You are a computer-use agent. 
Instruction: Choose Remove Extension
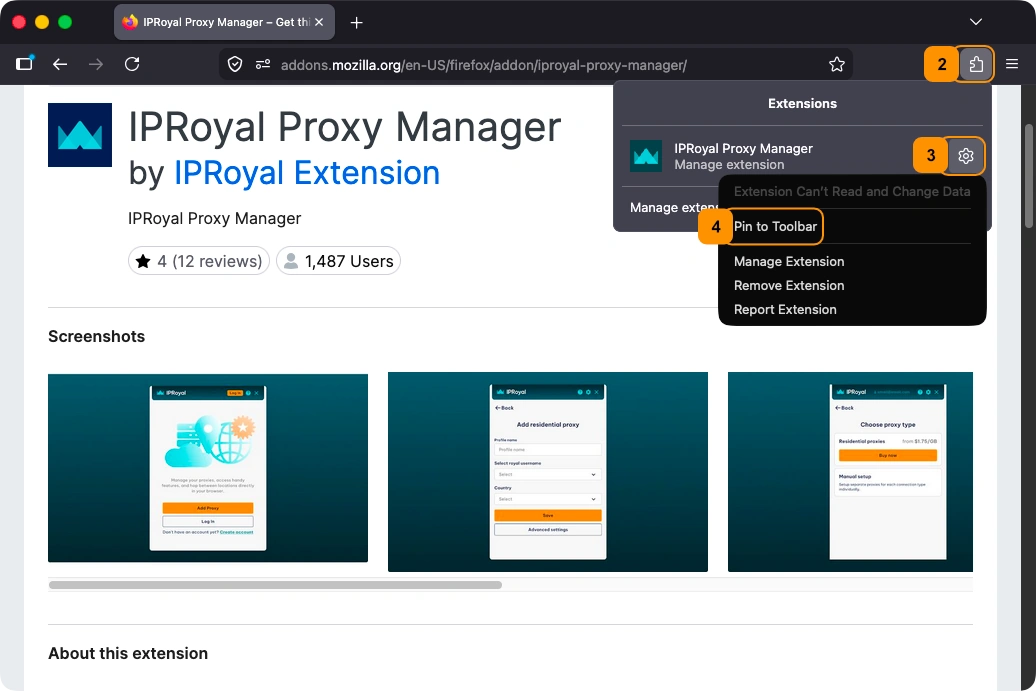pyautogui.click(x=789, y=285)
